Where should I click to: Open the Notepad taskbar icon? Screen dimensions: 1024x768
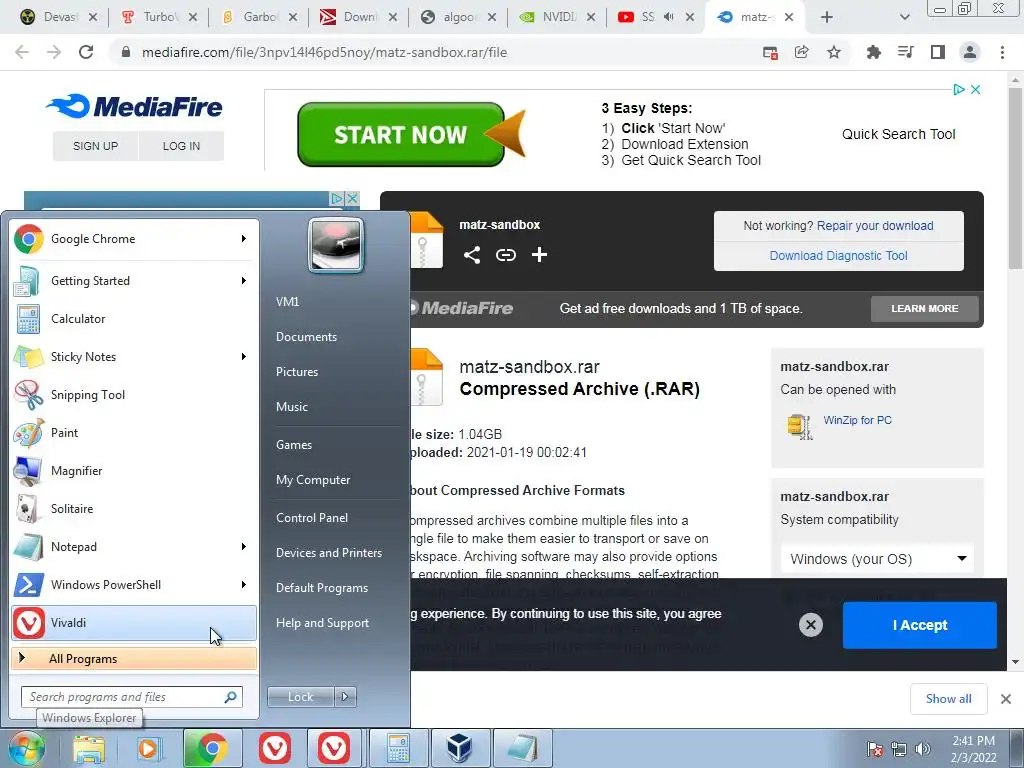coord(522,748)
